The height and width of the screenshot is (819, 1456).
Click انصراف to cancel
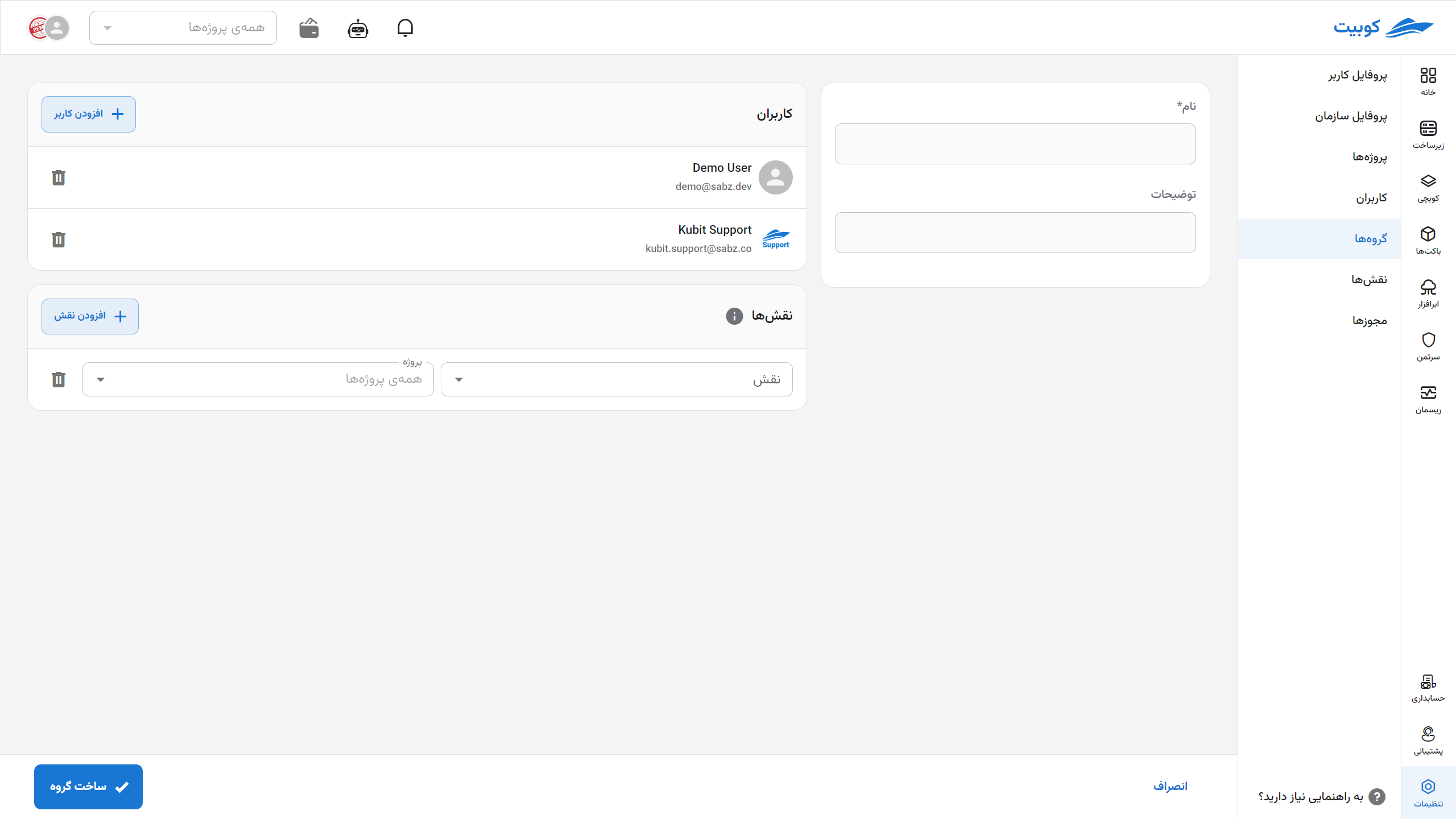coord(1170,787)
